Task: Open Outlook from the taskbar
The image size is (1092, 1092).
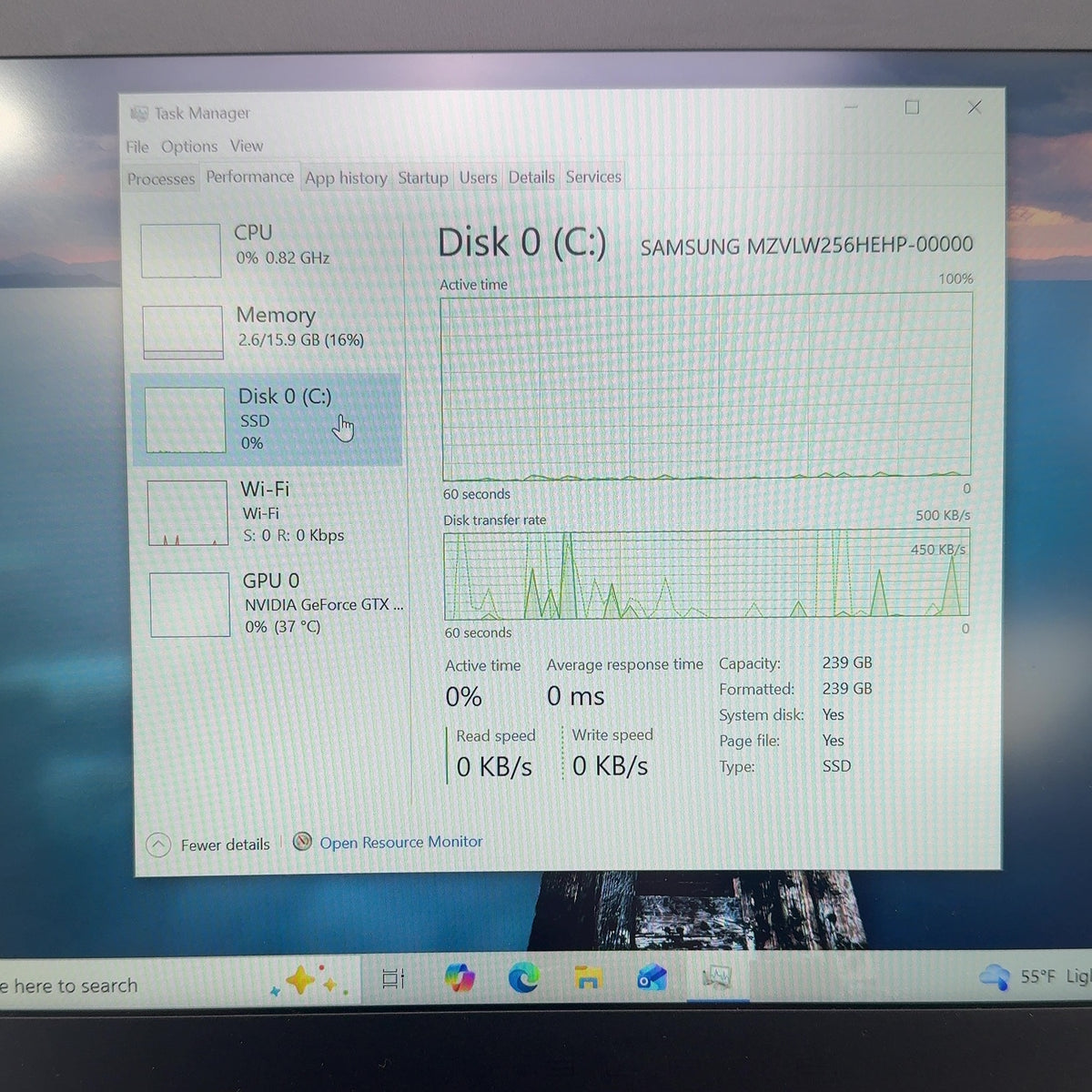Action: point(652,978)
